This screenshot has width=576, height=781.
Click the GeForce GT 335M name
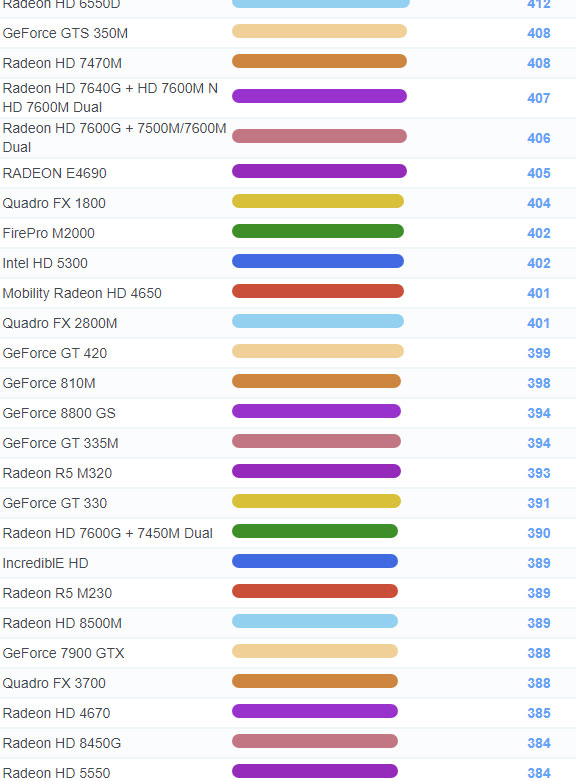click(61, 443)
